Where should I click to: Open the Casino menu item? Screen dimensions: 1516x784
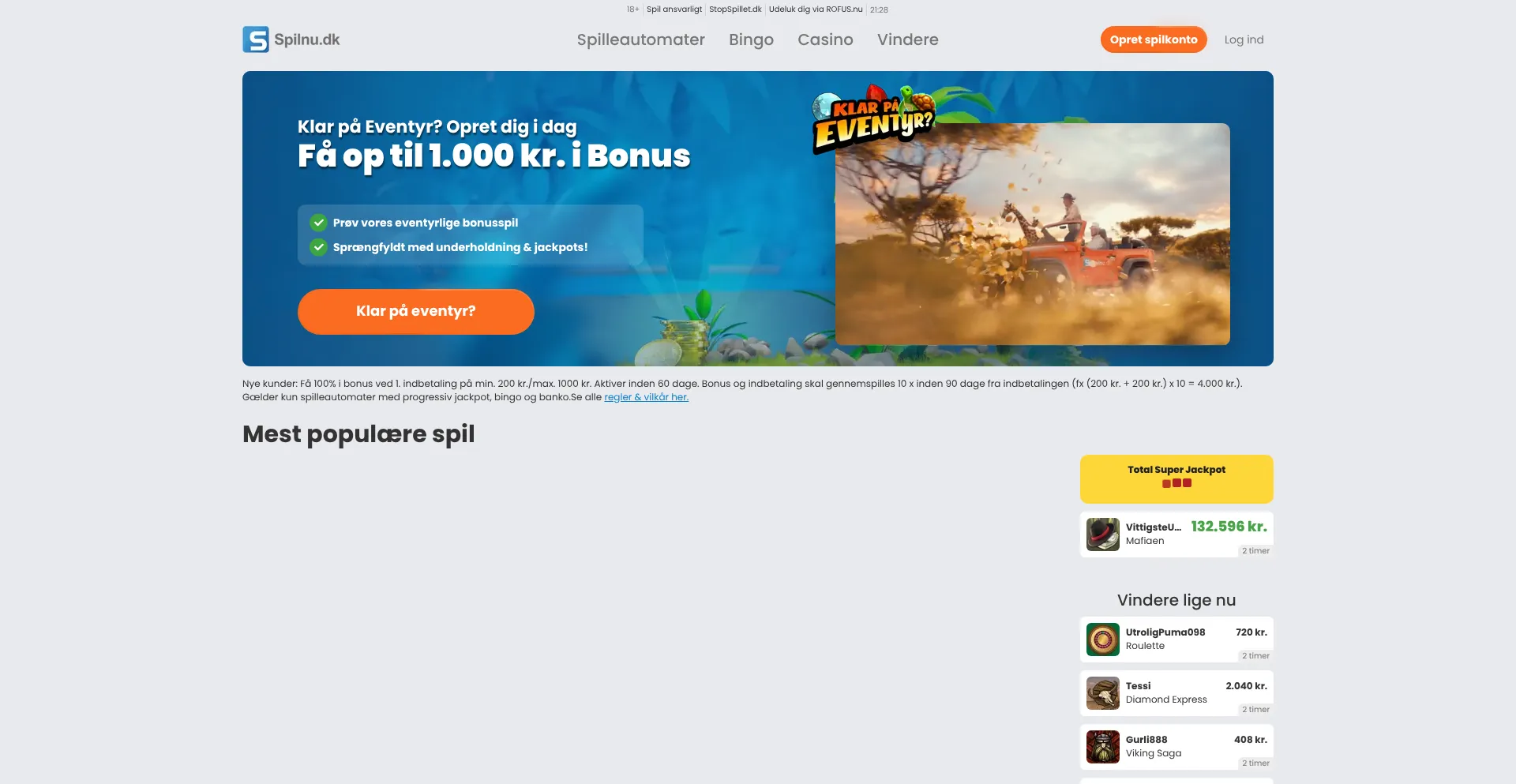point(825,39)
